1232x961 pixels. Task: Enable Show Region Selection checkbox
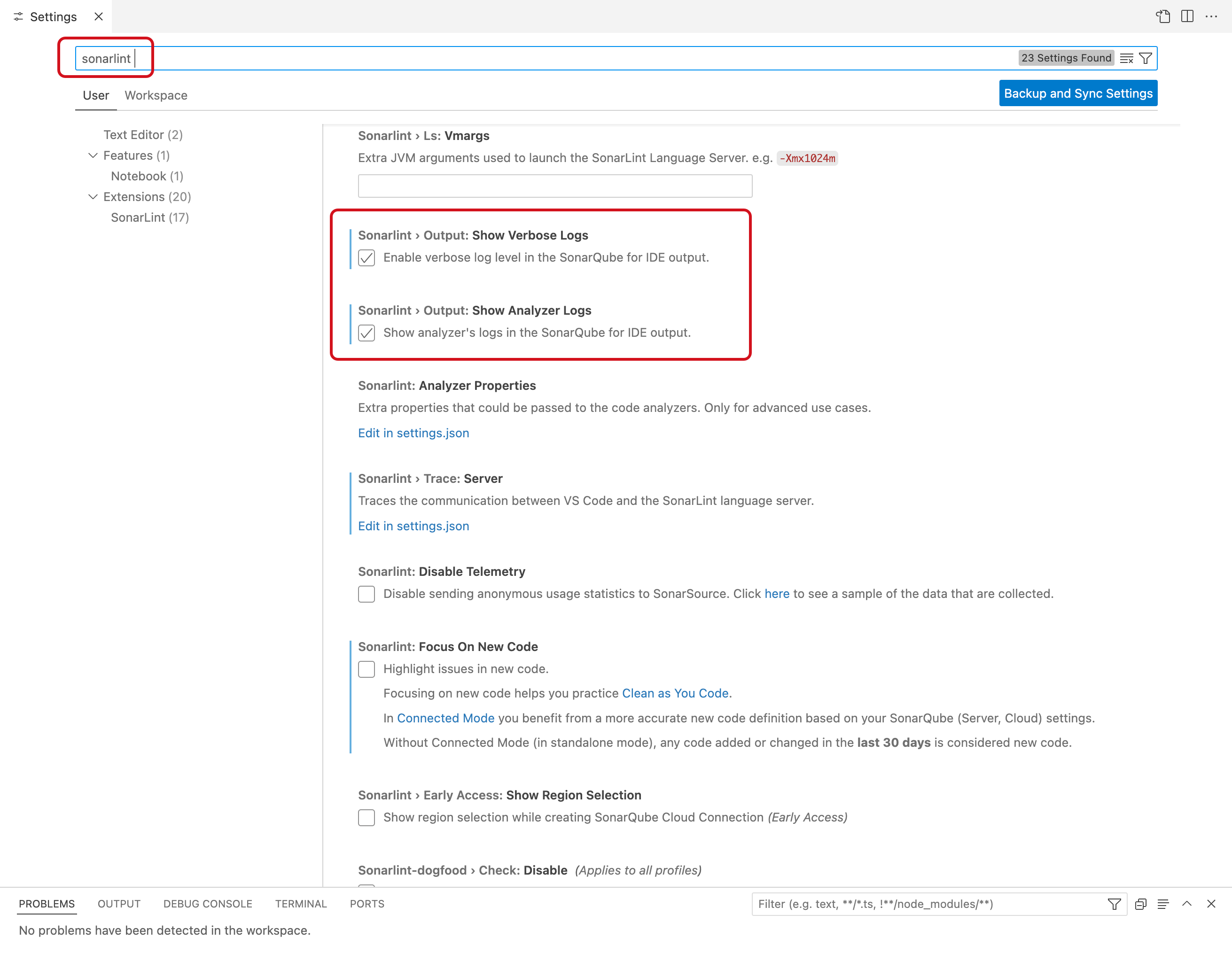[x=366, y=817]
